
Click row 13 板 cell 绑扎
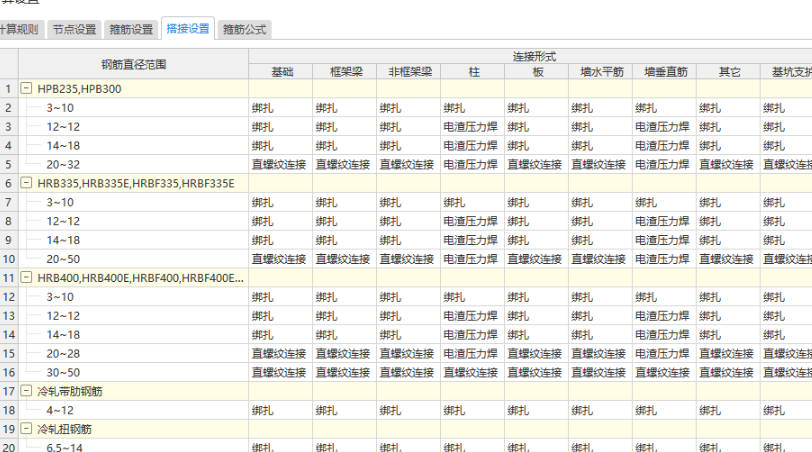point(536,316)
